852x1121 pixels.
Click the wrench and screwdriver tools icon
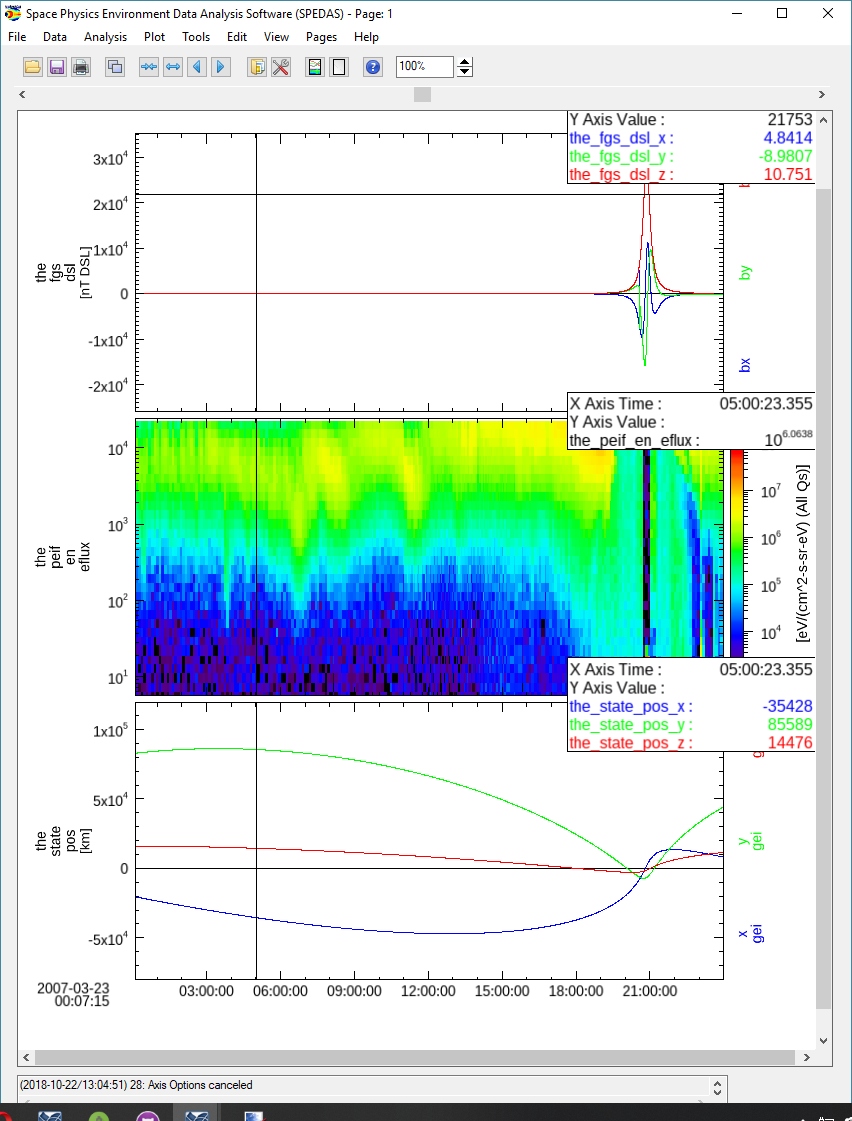281,67
